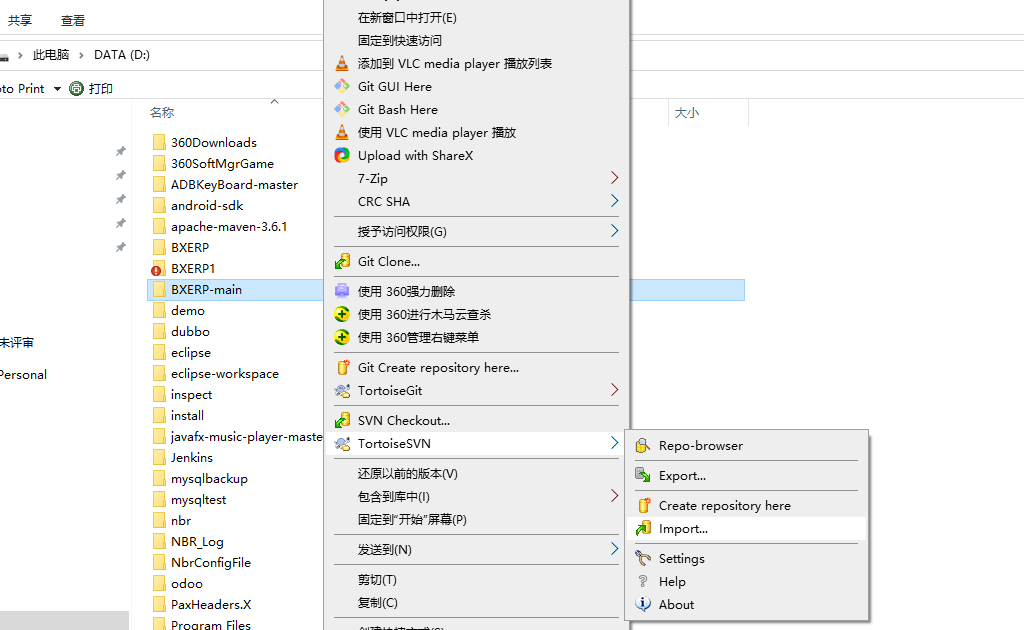The width and height of the screenshot is (1024, 630).
Task: Click the printer icon next to 打印
Action: tap(76, 88)
